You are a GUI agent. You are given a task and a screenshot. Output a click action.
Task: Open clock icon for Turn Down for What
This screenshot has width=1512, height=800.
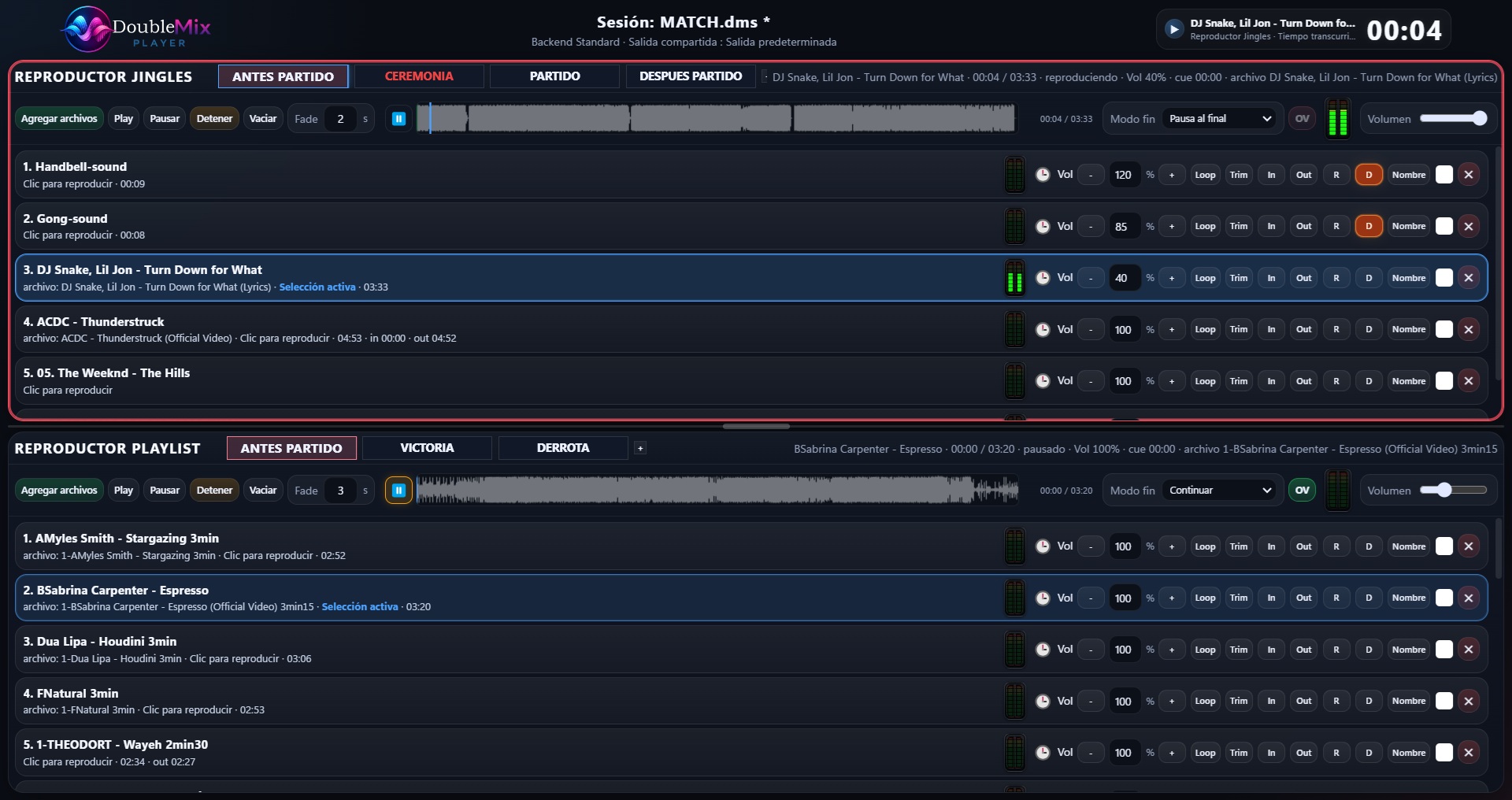click(1043, 278)
